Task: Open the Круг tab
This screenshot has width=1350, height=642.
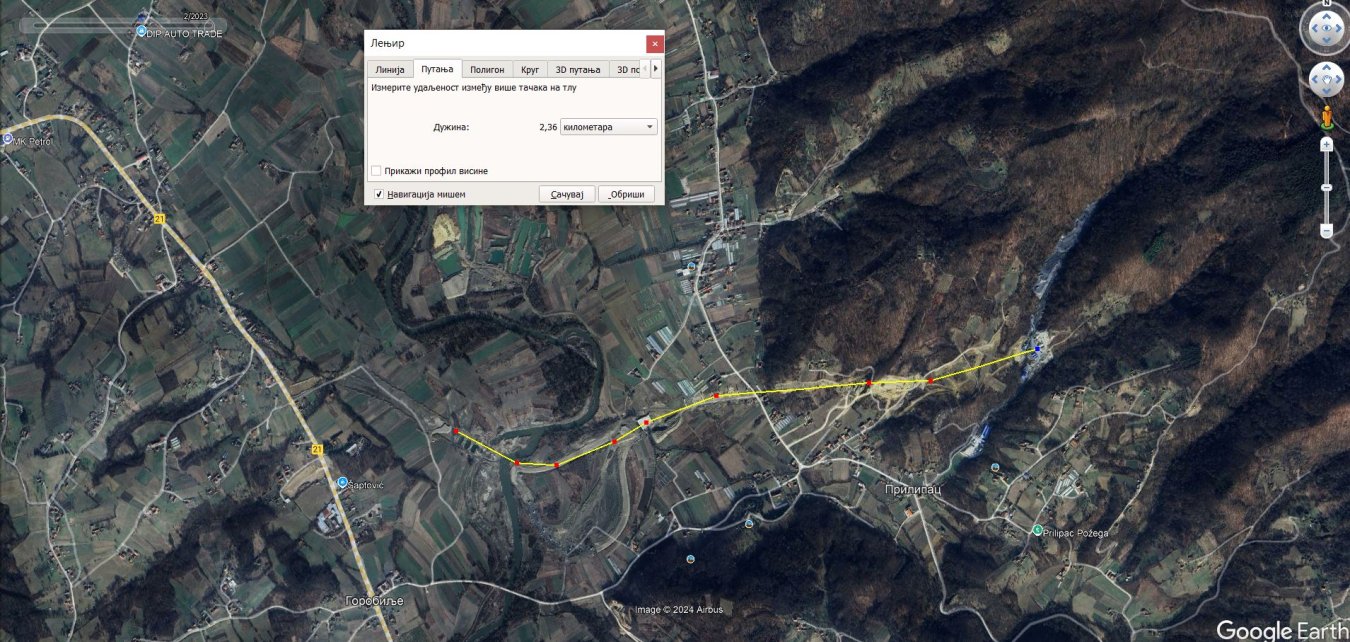Action: click(x=530, y=70)
